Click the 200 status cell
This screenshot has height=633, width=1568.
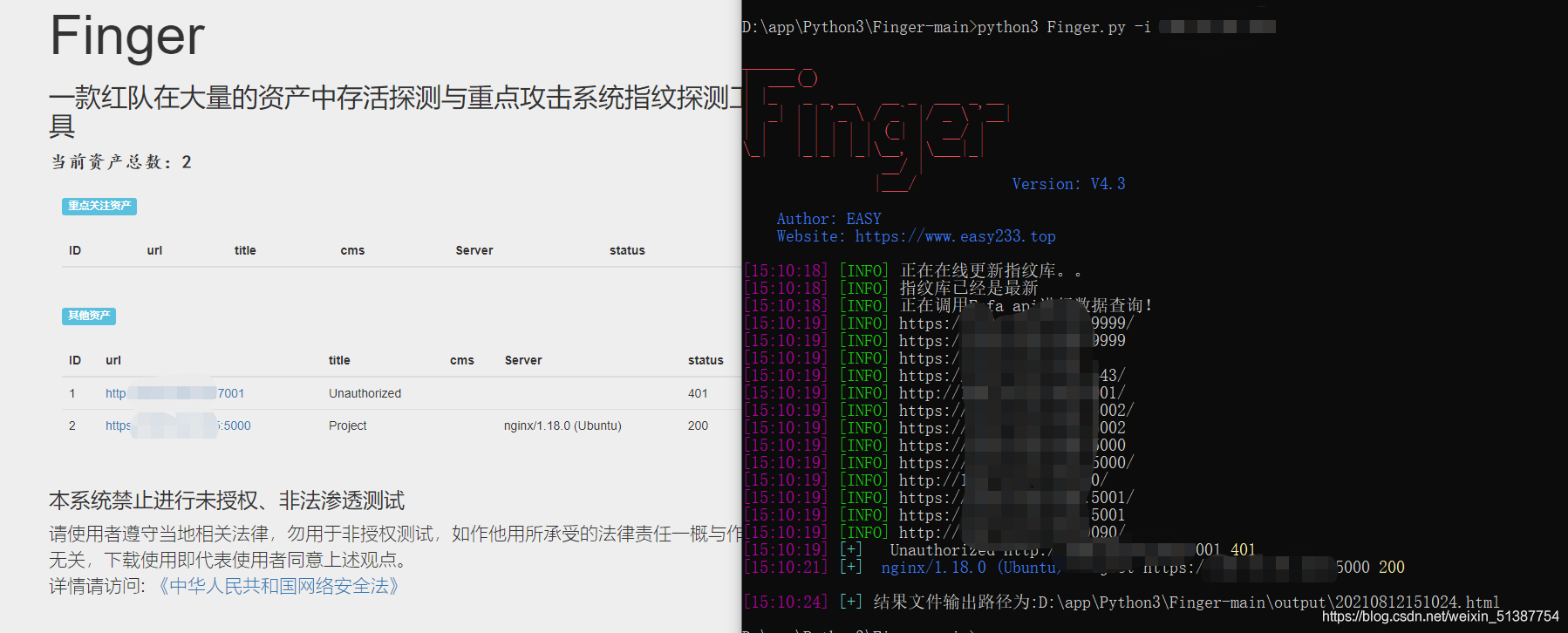click(698, 425)
